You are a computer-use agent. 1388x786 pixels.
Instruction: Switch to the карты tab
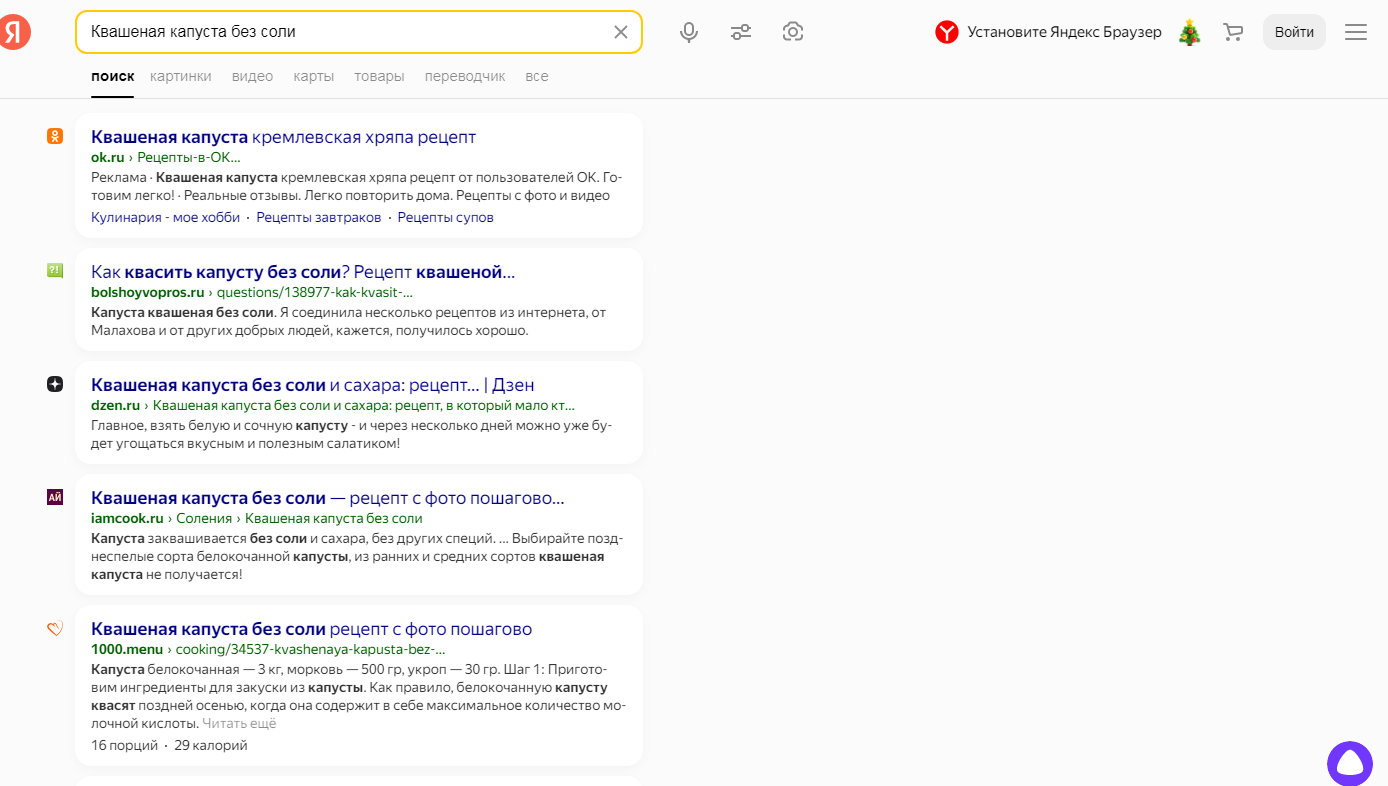click(313, 76)
